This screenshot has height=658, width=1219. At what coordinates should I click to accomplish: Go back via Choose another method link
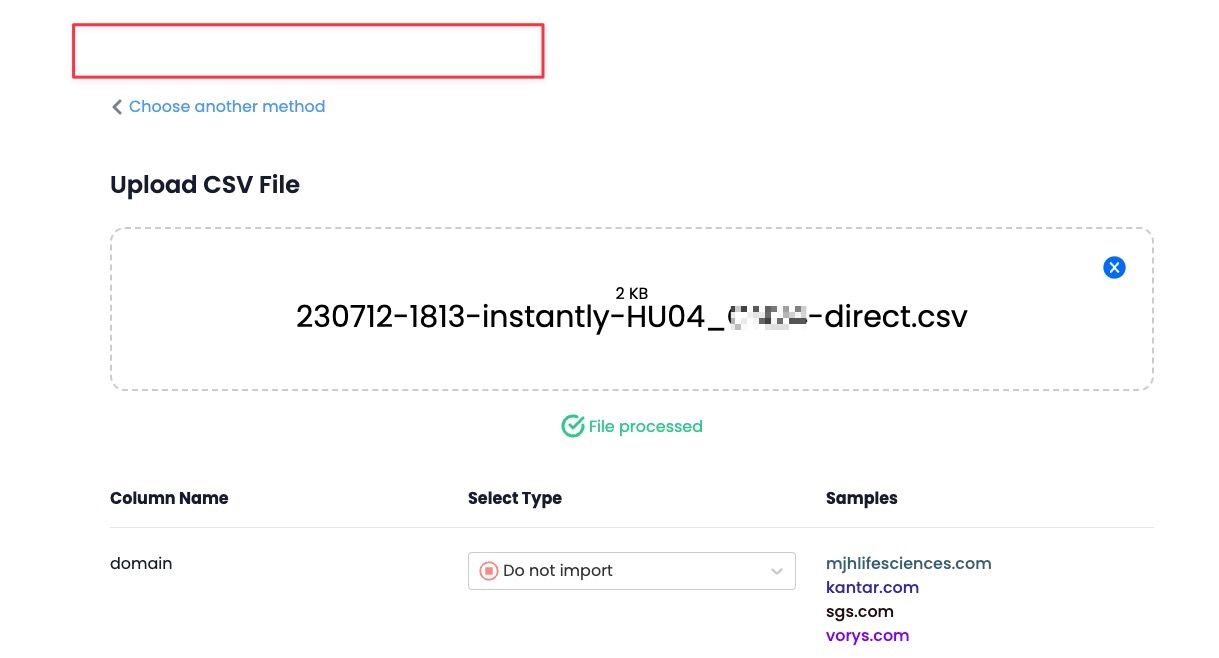227,107
